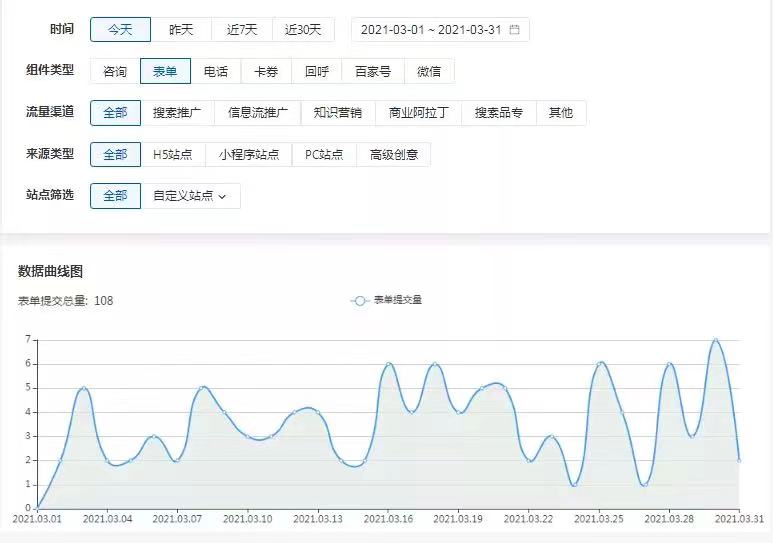The width and height of the screenshot is (773, 543).
Task: Choose 回呼 component type
Action: point(316,71)
